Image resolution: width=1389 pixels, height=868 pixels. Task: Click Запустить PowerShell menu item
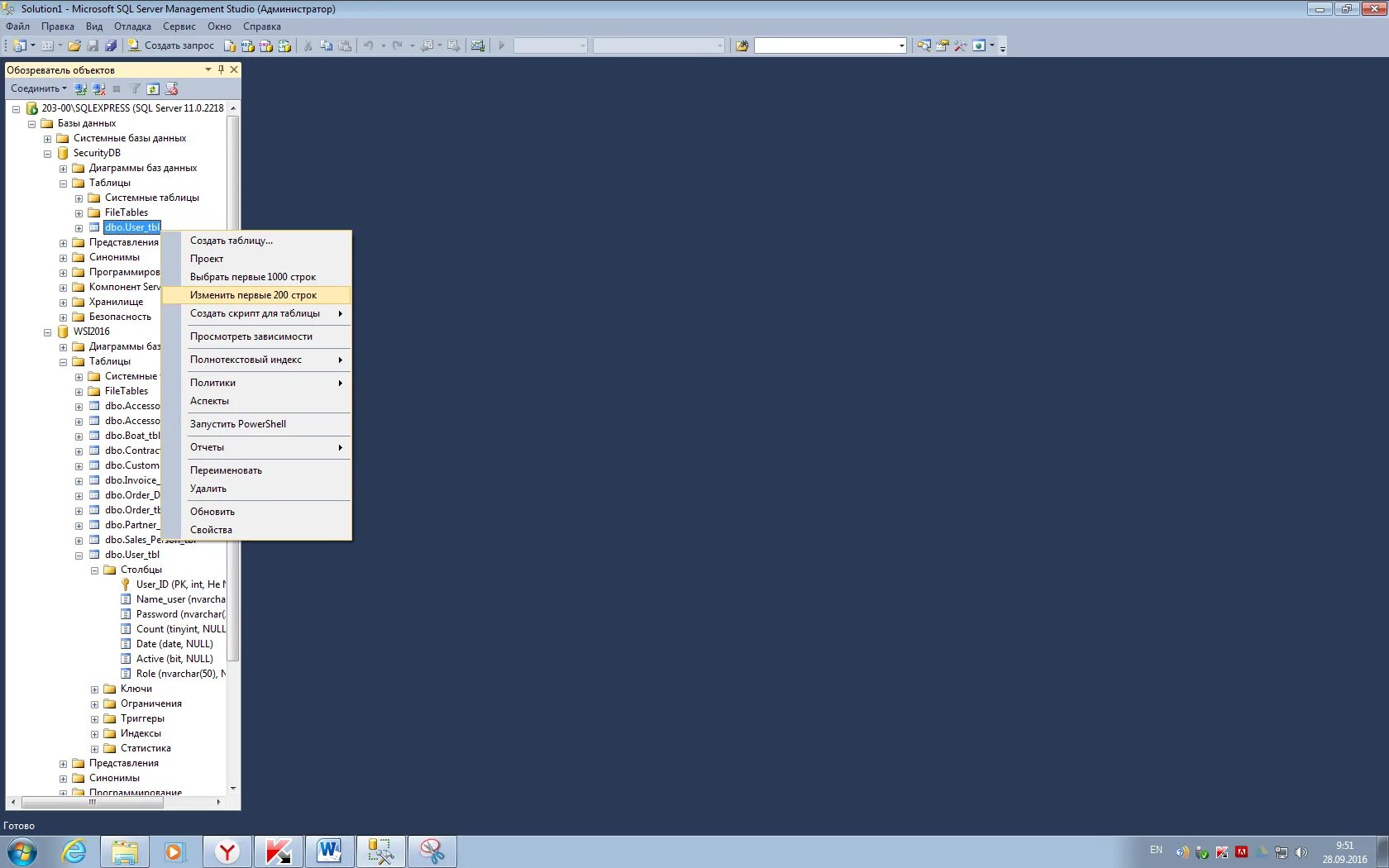click(x=256, y=424)
